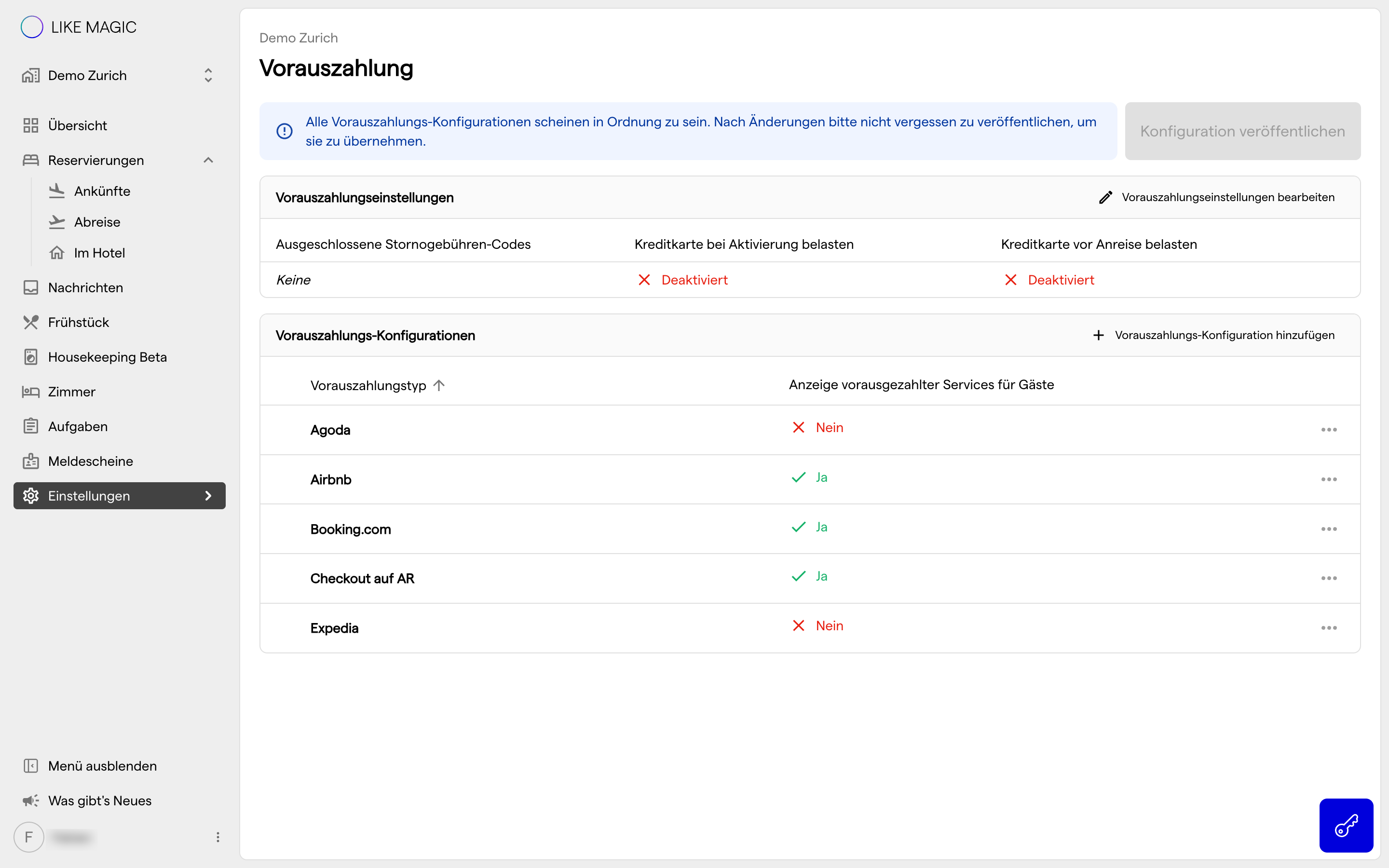Click the Im Hotel house icon

click(x=57, y=253)
